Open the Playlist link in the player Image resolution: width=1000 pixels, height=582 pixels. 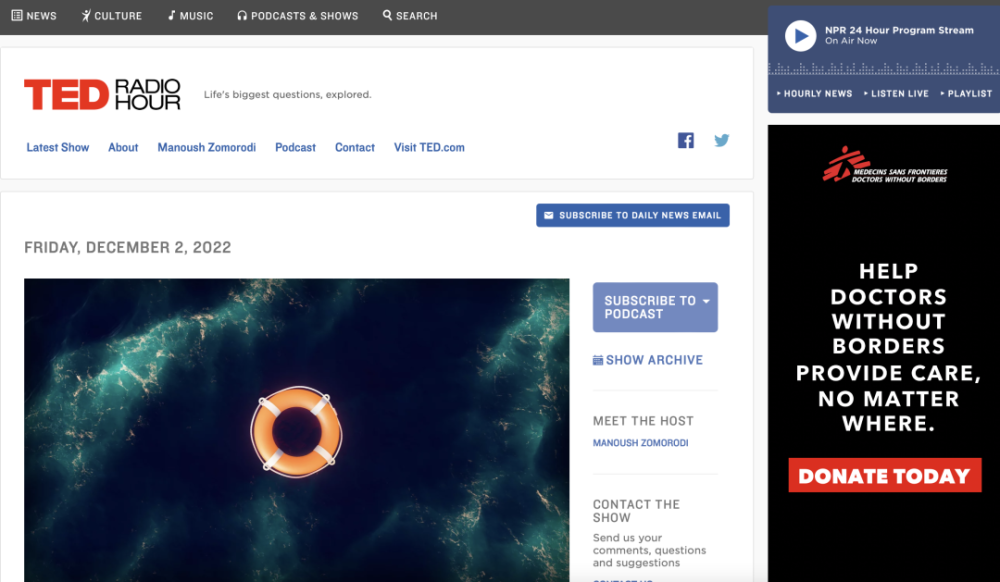[966, 94]
